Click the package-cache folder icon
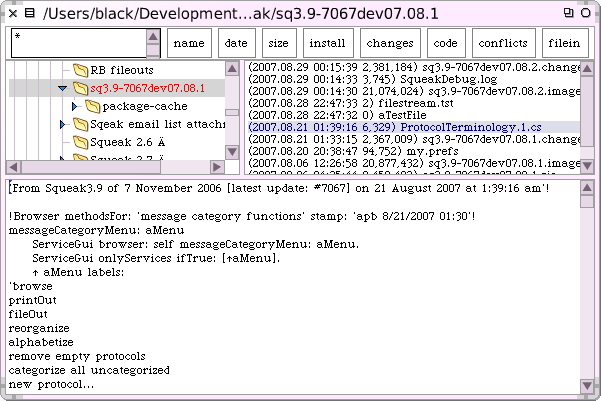Screen dimensions: 601x401 coord(92,106)
